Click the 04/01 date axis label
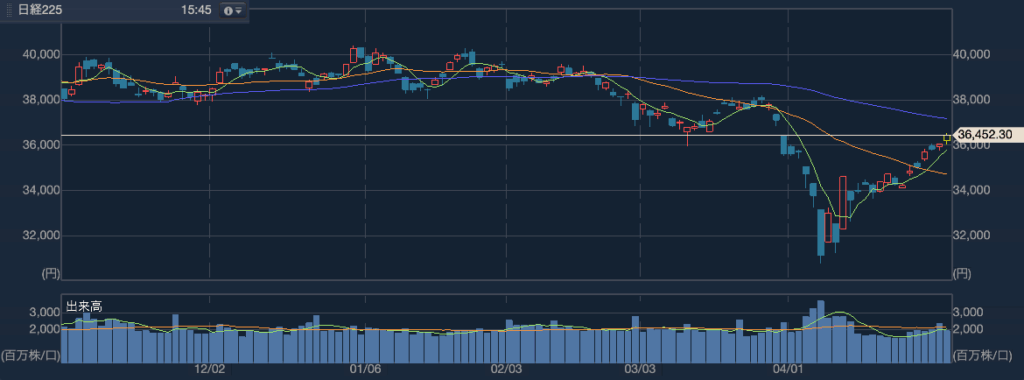This screenshot has width=1024, height=380. 788,370
